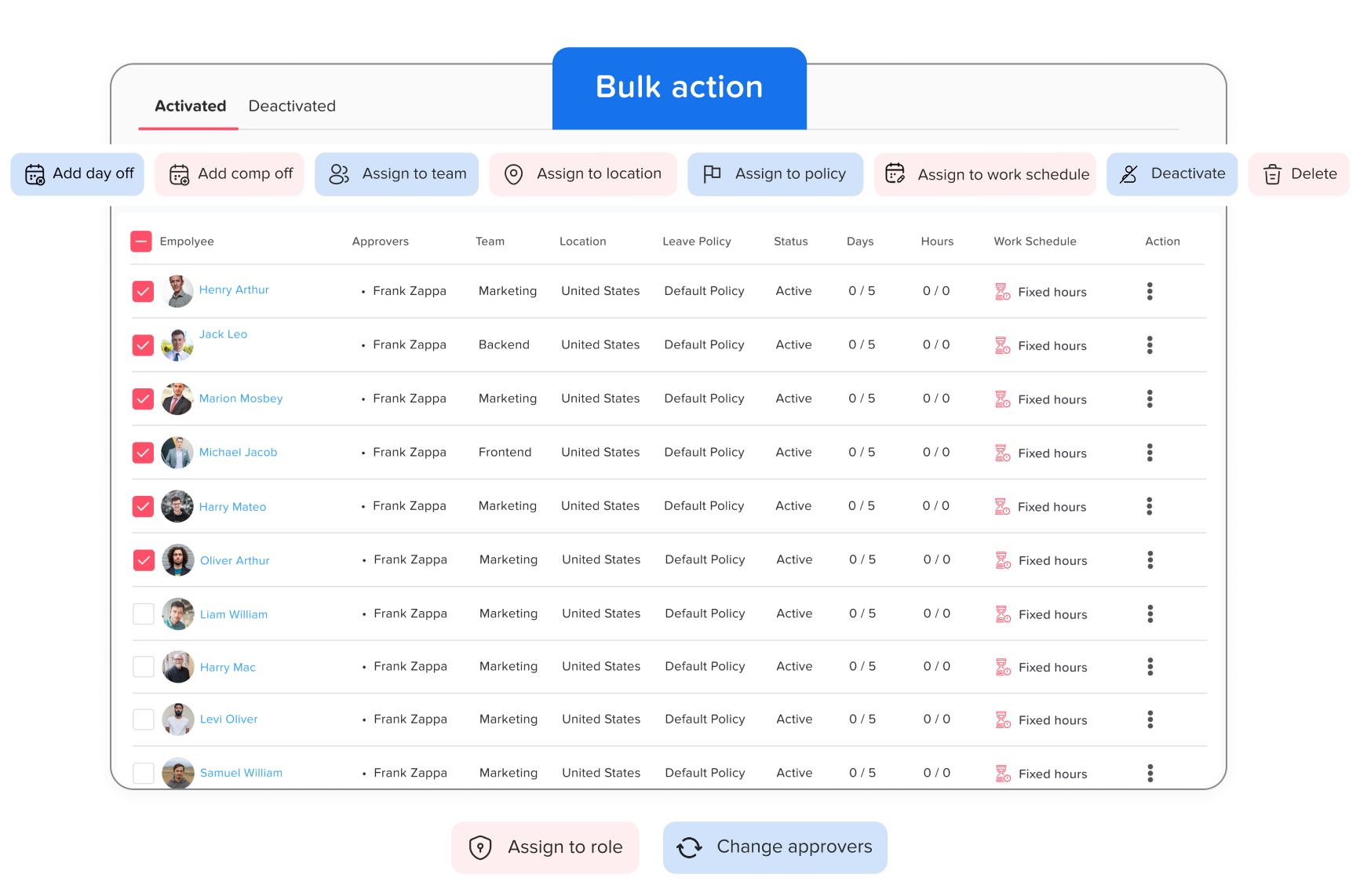Image resolution: width=1367 pixels, height=896 pixels.
Task: Expand action options for Marion Mosbey
Action: [1150, 399]
